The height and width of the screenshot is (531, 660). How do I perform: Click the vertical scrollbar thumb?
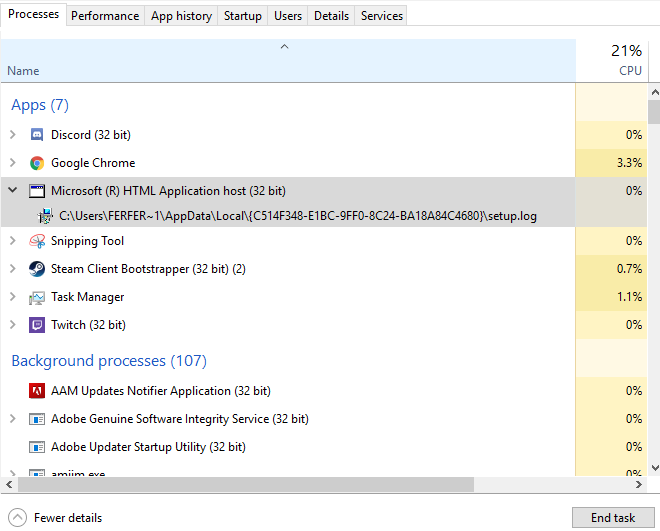pyautogui.click(x=655, y=112)
